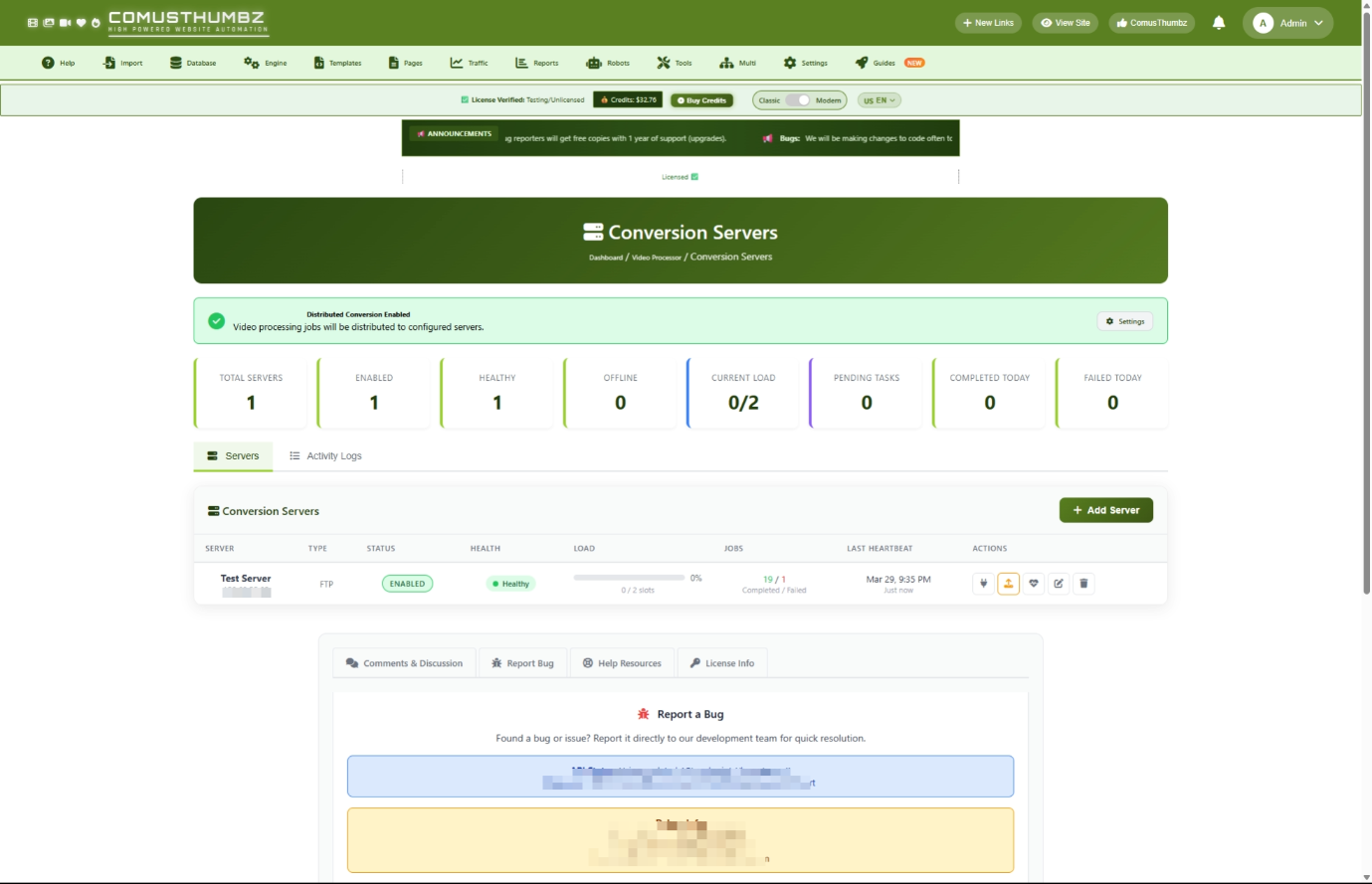The width and height of the screenshot is (1372, 884).
Task: Expand the Admin user dropdown
Action: [x=1287, y=23]
